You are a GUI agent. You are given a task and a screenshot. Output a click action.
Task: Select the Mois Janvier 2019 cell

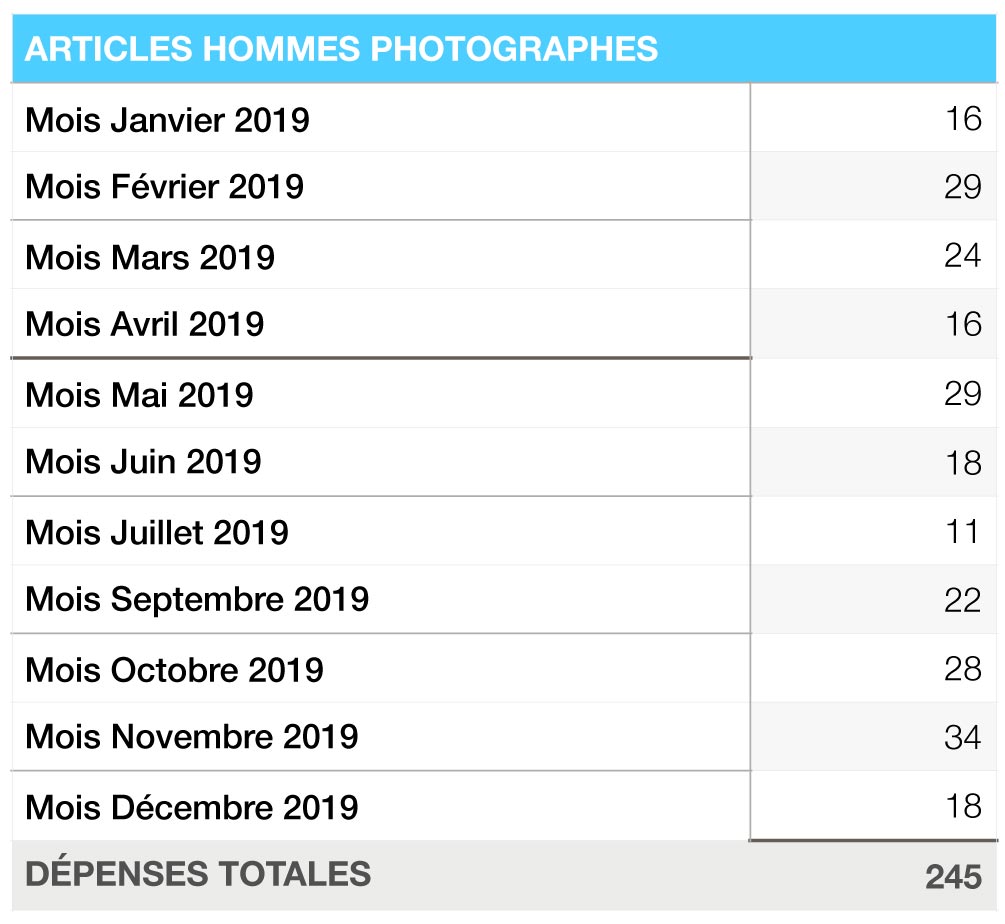(x=167, y=120)
